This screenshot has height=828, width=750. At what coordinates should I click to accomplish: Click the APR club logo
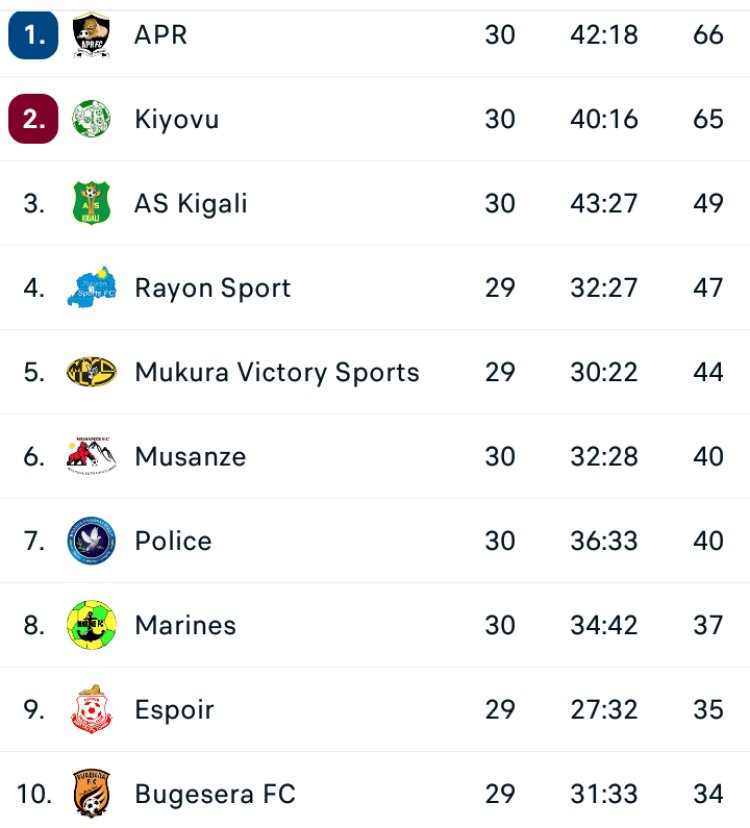tap(92, 35)
